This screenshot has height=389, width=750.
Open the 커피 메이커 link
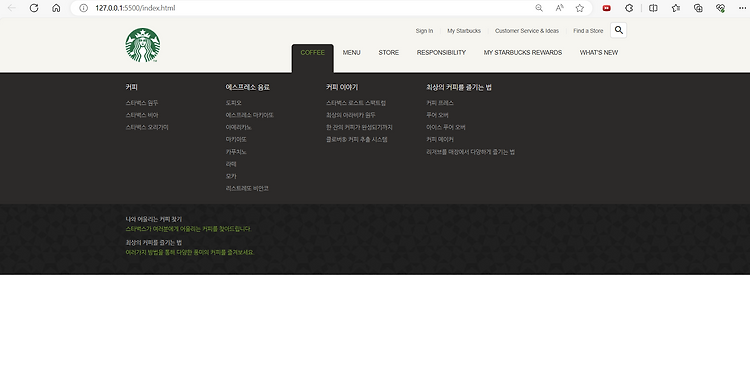pos(440,140)
